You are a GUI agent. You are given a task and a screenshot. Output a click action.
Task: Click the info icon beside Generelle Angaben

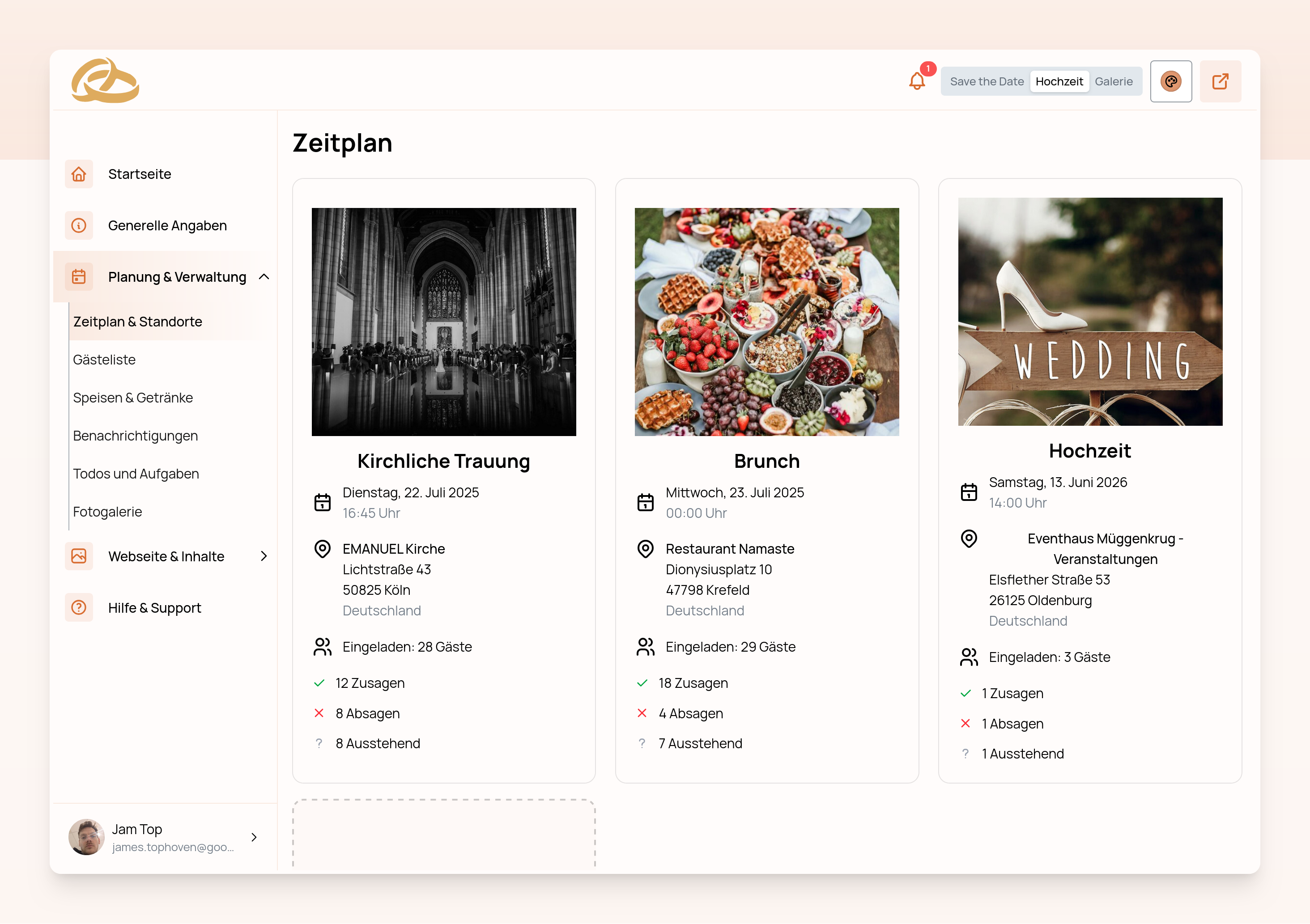click(x=79, y=225)
